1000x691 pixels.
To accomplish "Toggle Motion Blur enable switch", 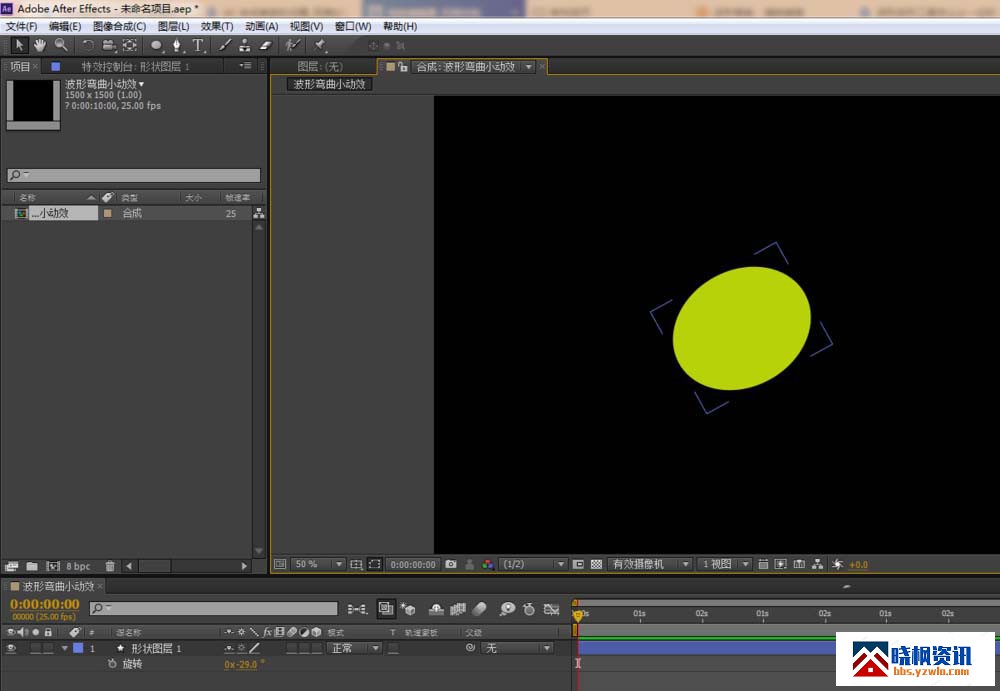I will pos(480,609).
